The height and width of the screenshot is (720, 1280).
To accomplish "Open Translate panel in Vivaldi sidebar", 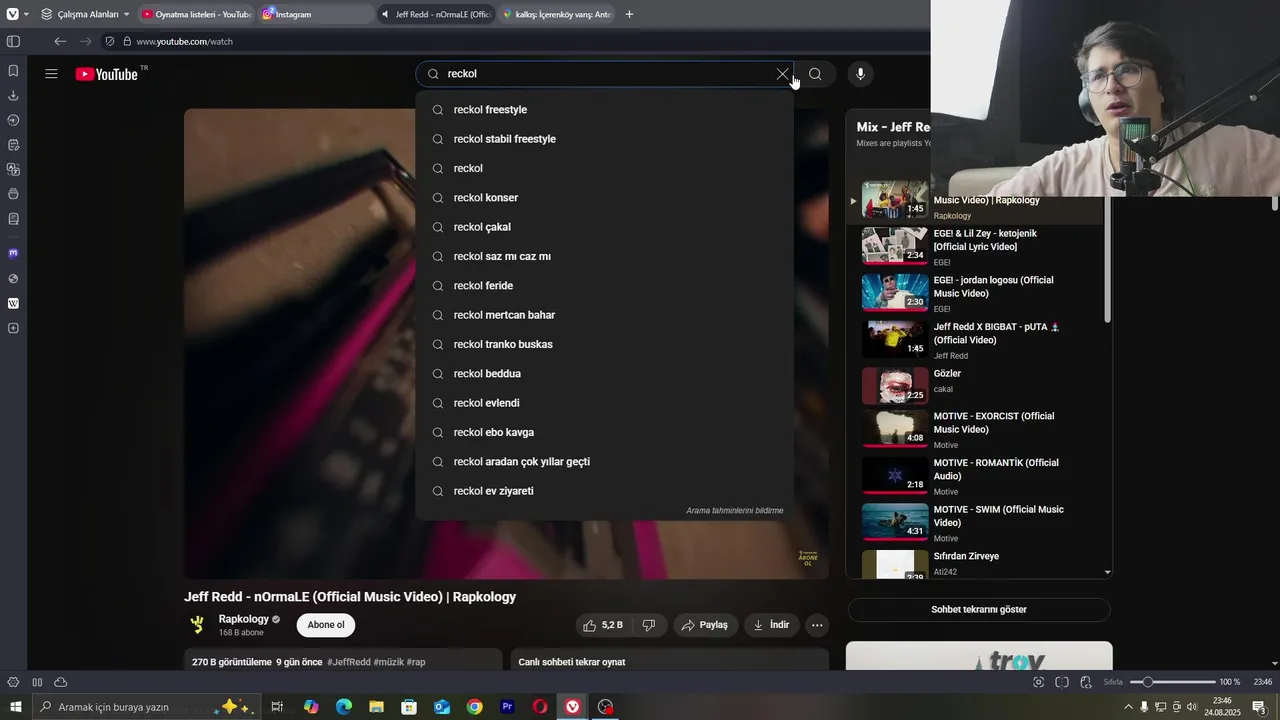I will [x=13, y=169].
